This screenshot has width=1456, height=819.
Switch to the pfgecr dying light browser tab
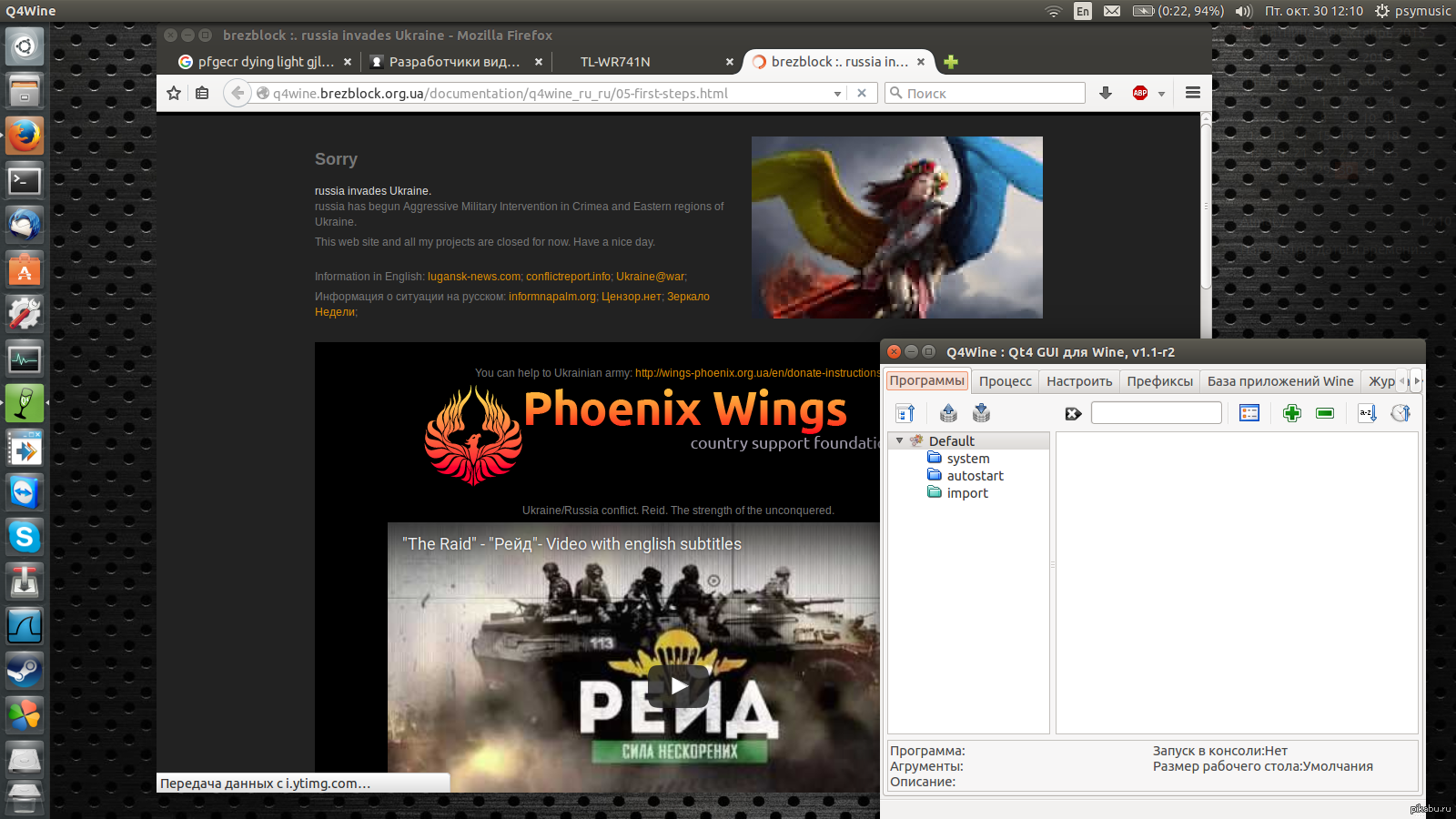(x=264, y=62)
